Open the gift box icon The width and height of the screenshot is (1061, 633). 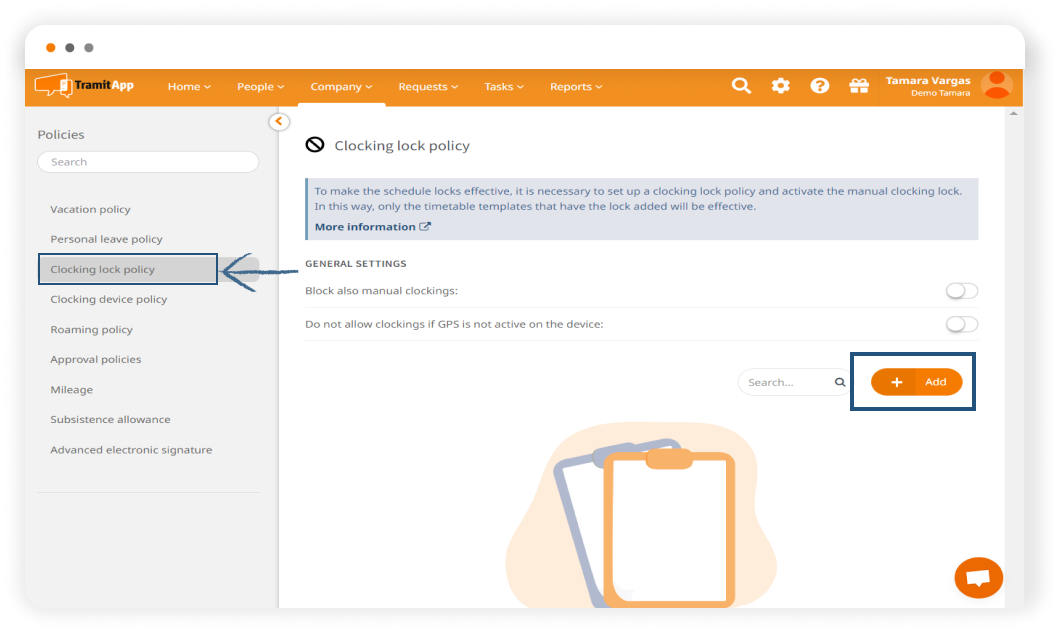(859, 86)
